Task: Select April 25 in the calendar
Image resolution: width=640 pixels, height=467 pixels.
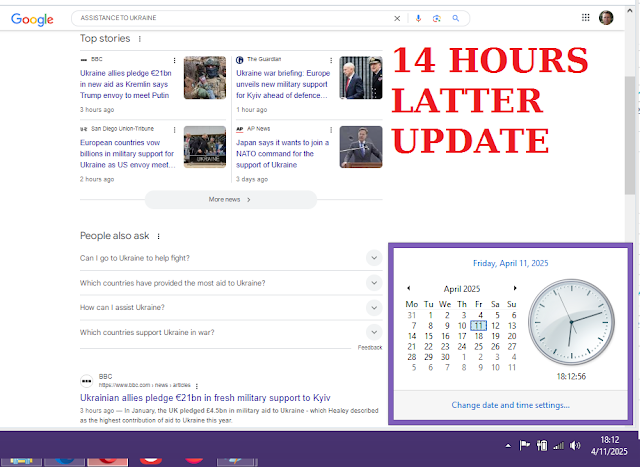Action: [478, 347]
